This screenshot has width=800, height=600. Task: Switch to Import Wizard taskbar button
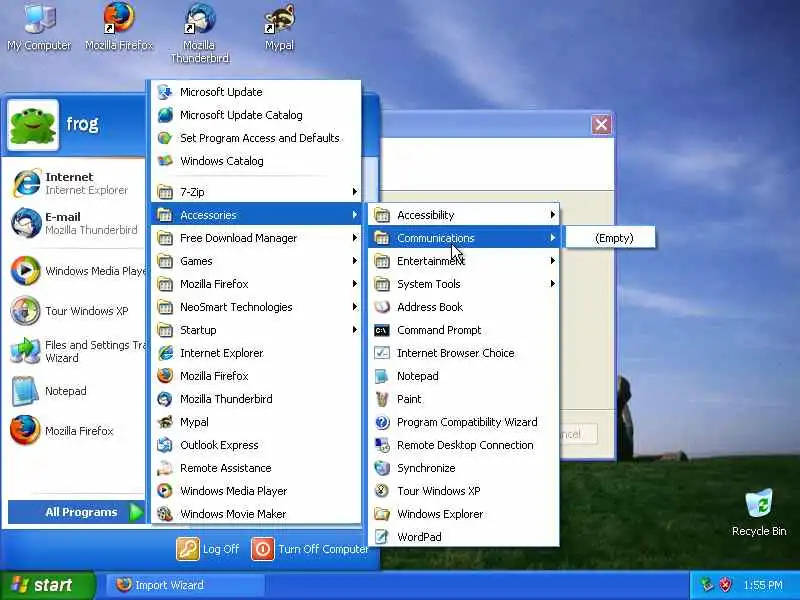(186, 585)
